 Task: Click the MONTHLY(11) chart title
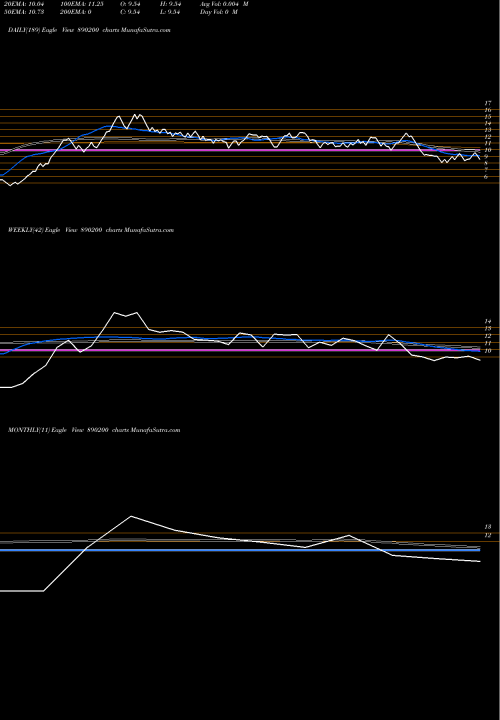tap(94, 430)
